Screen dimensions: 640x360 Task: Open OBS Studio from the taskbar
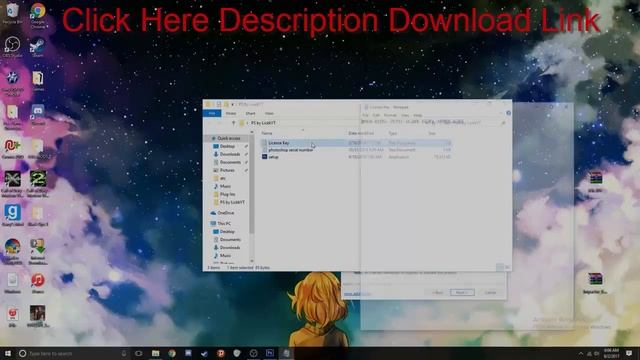tap(253, 353)
